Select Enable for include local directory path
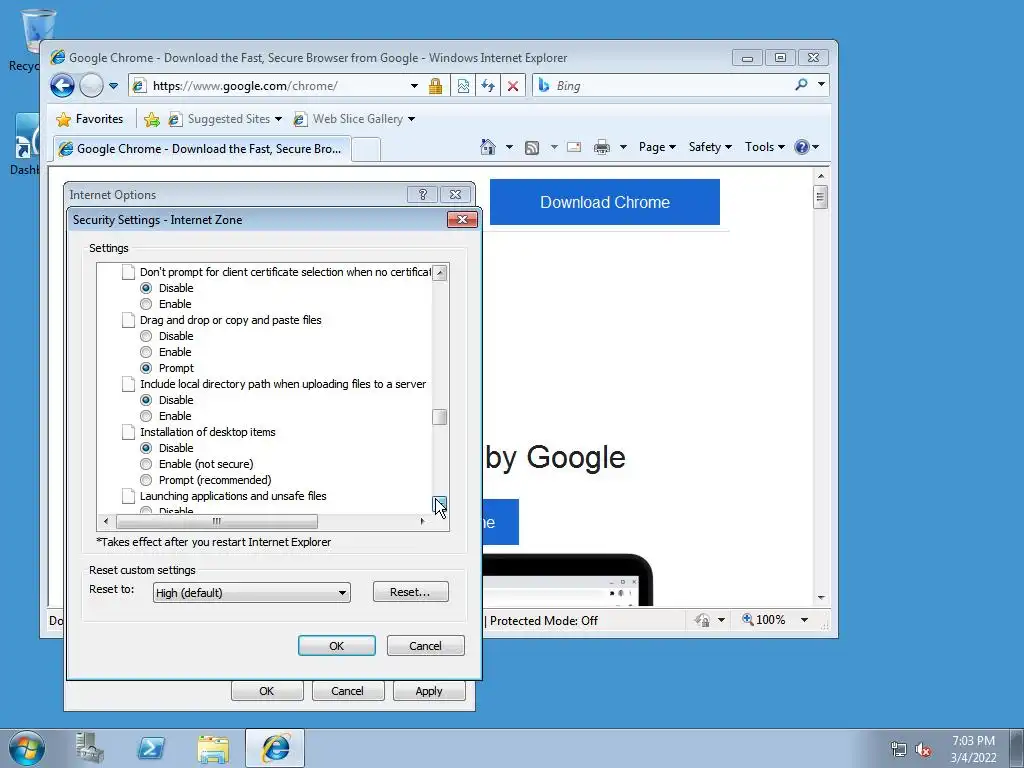This screenshot has width=1024, height=768. coord(146,416)
